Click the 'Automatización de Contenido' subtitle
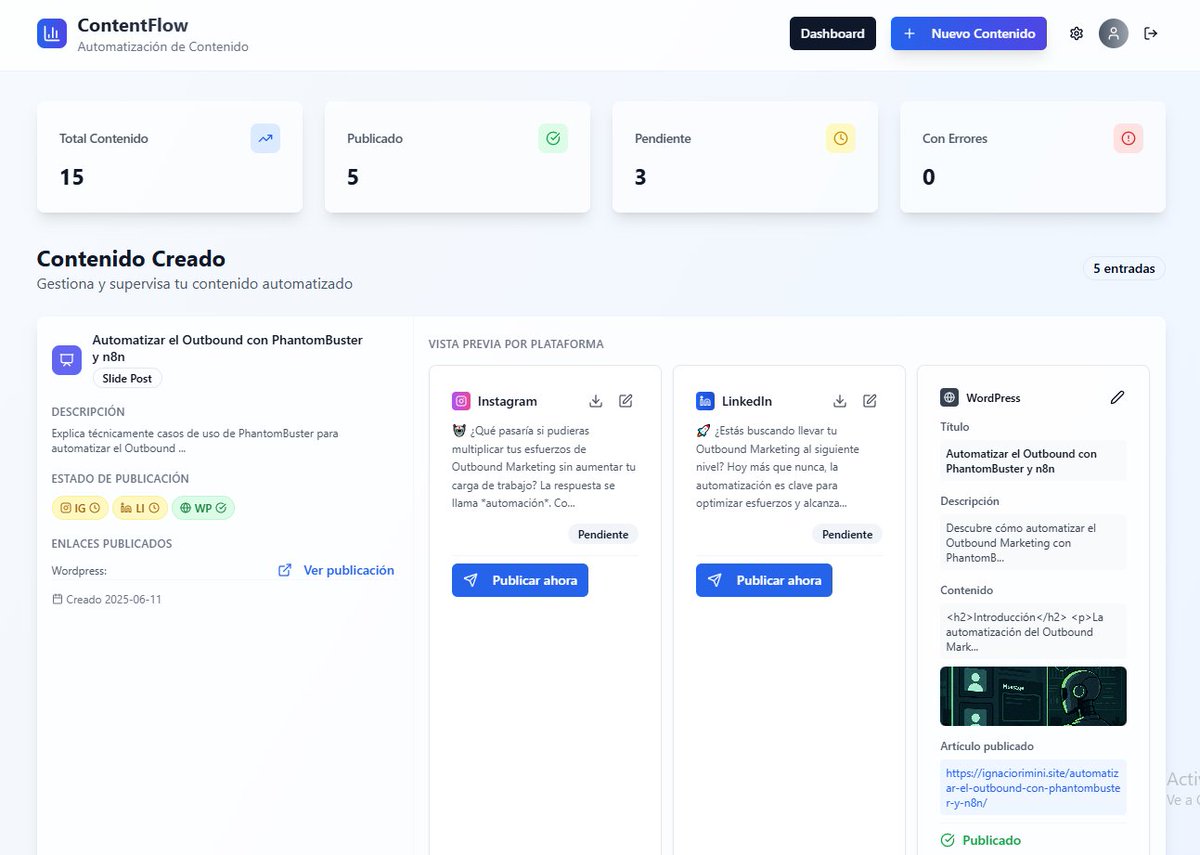This screenshot has width=1200, height=855. coord(163,47)
